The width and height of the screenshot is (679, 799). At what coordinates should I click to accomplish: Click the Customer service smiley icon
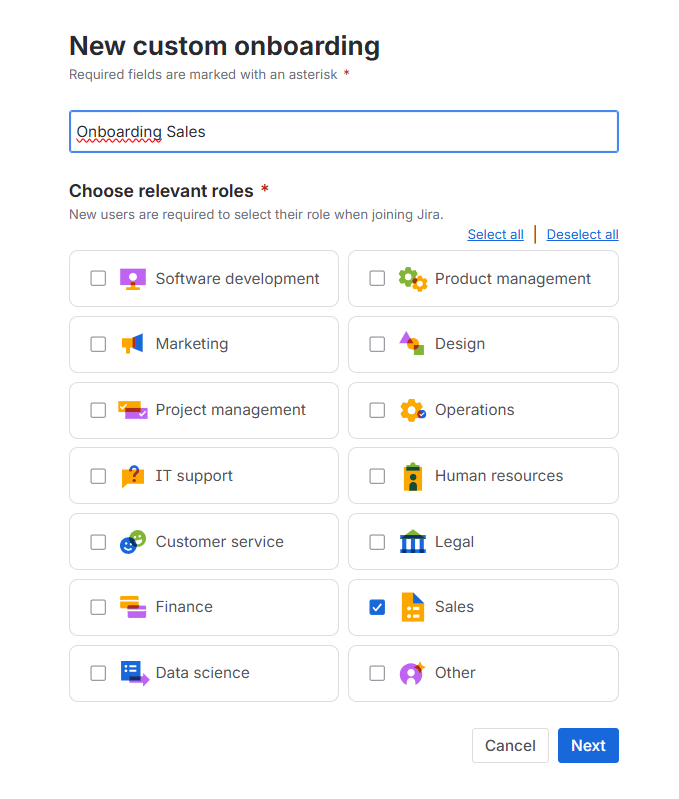pyautogui.click(x=133, y=542)
